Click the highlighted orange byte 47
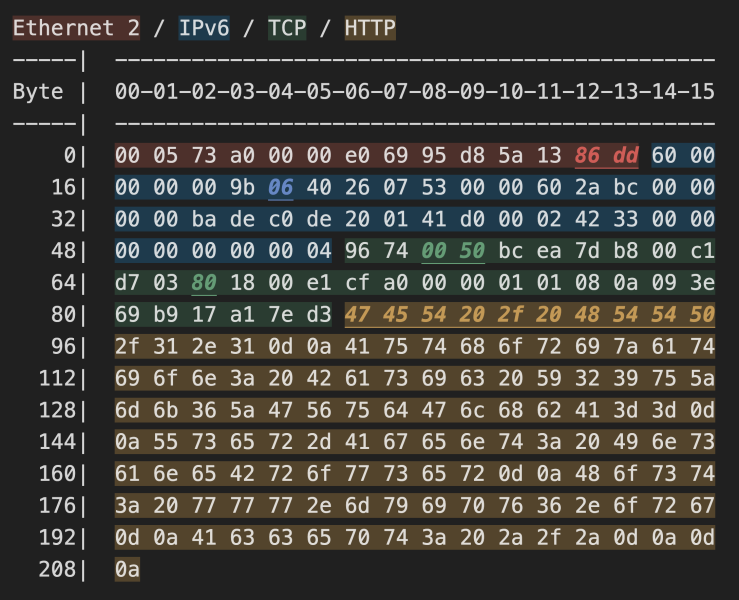The height and width of the screenshot is (600, 739). pyautogui.click(x=357, y=314)
